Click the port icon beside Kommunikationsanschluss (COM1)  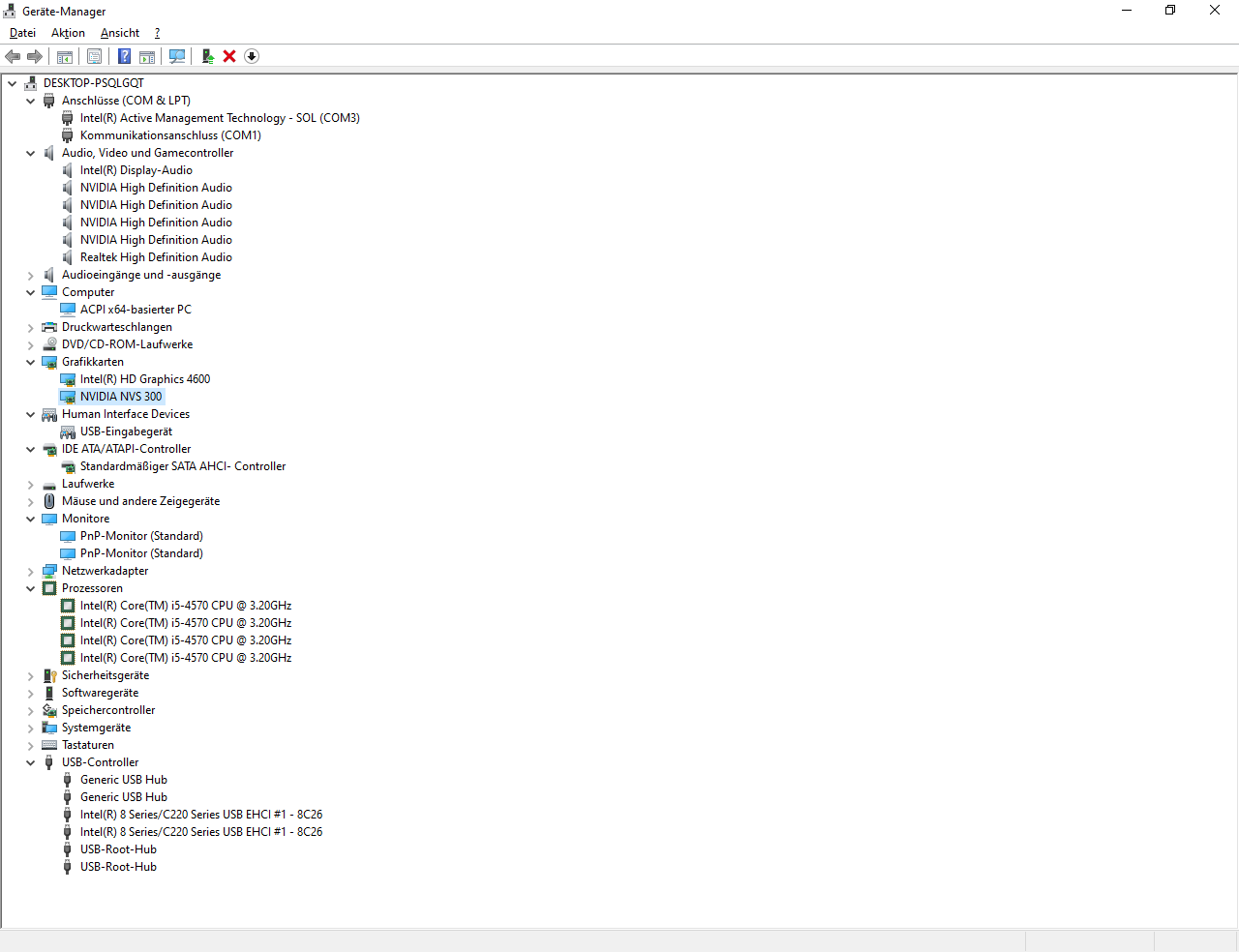tap(68, 135)
